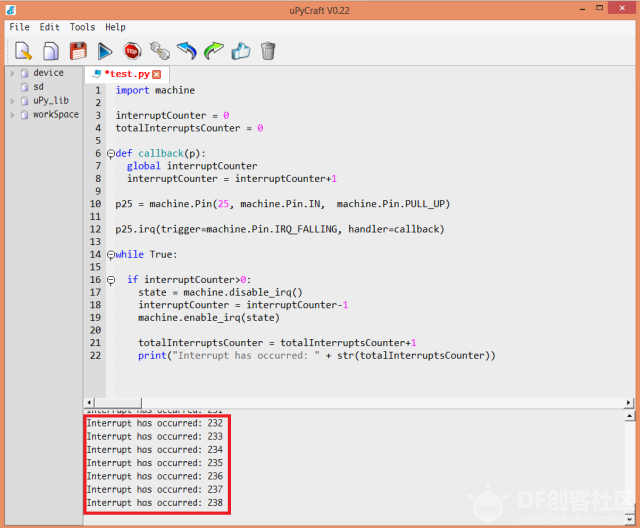Select the sd item in tree
The height and width of the screenshot is (528, 640).
[x=38, y=87]
